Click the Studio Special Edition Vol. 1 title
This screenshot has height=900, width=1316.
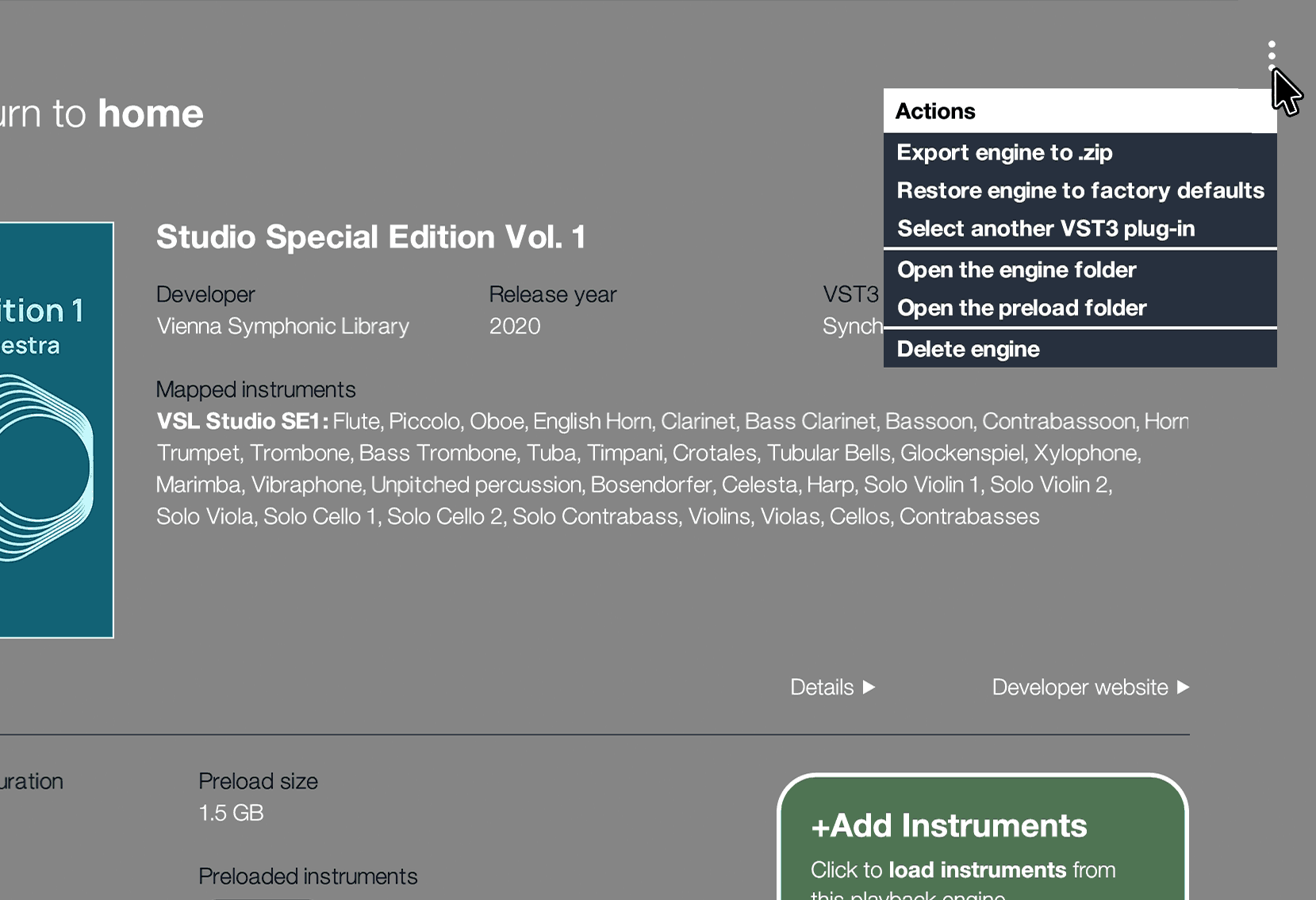[370, 237]
